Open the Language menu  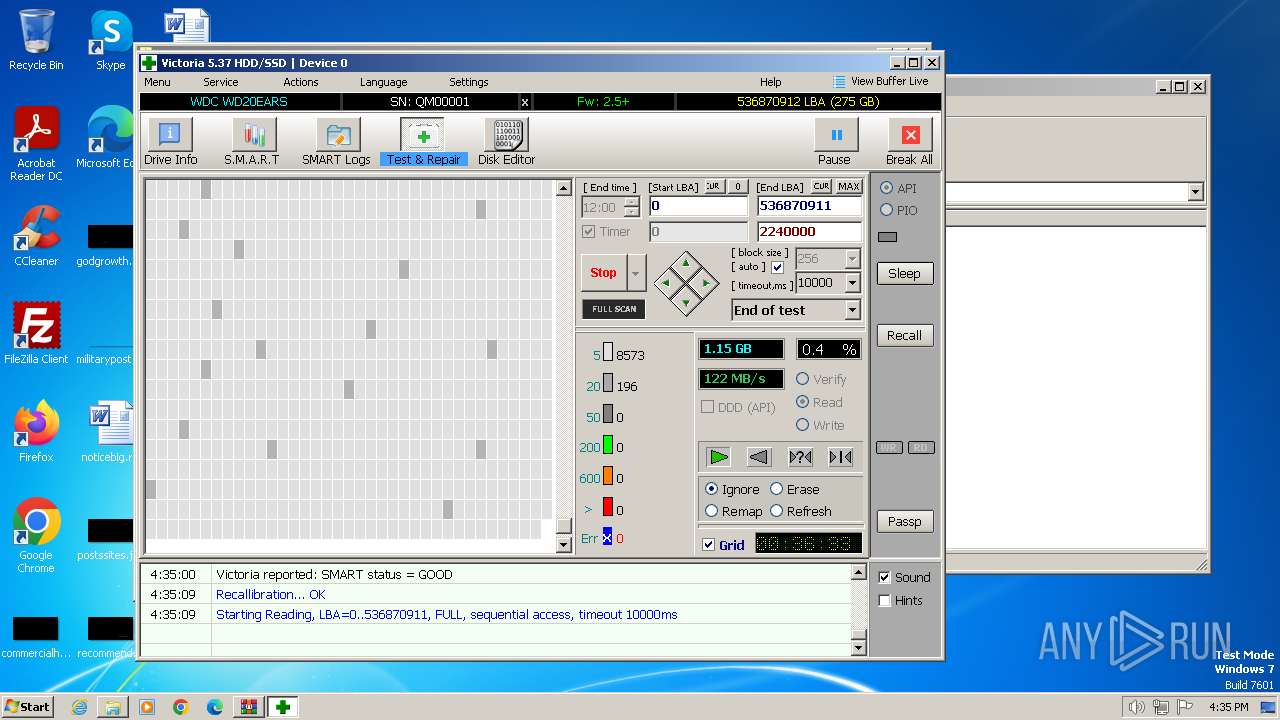pos(384,82)
